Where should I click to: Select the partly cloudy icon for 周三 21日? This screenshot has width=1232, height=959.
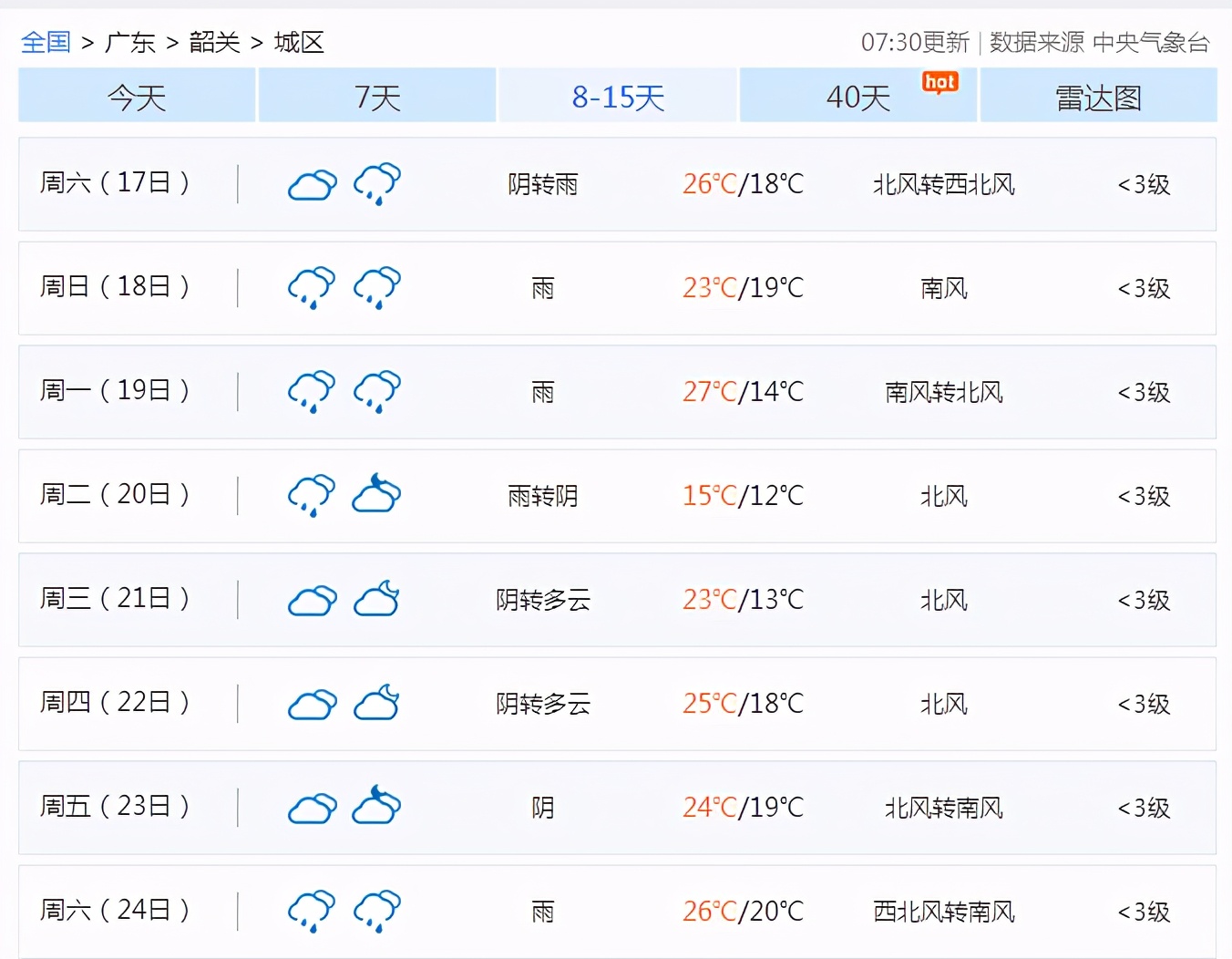[376, 600]
